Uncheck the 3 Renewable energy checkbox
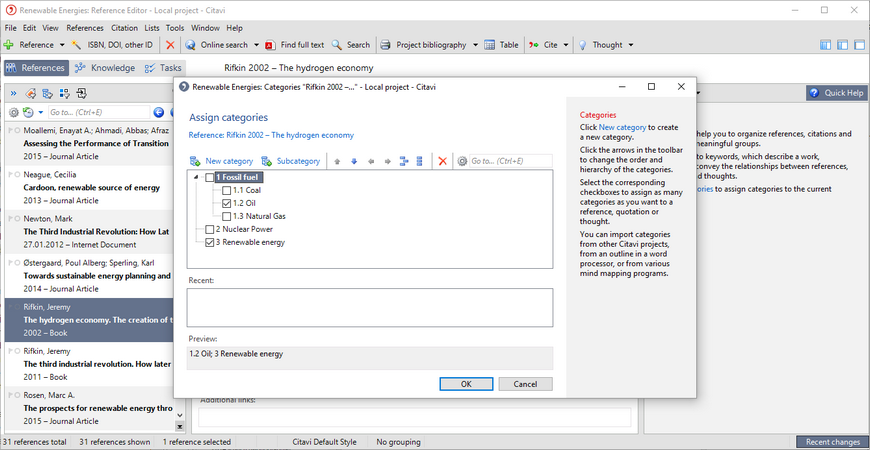Screen dimensions: 870x450 point(209,242)
